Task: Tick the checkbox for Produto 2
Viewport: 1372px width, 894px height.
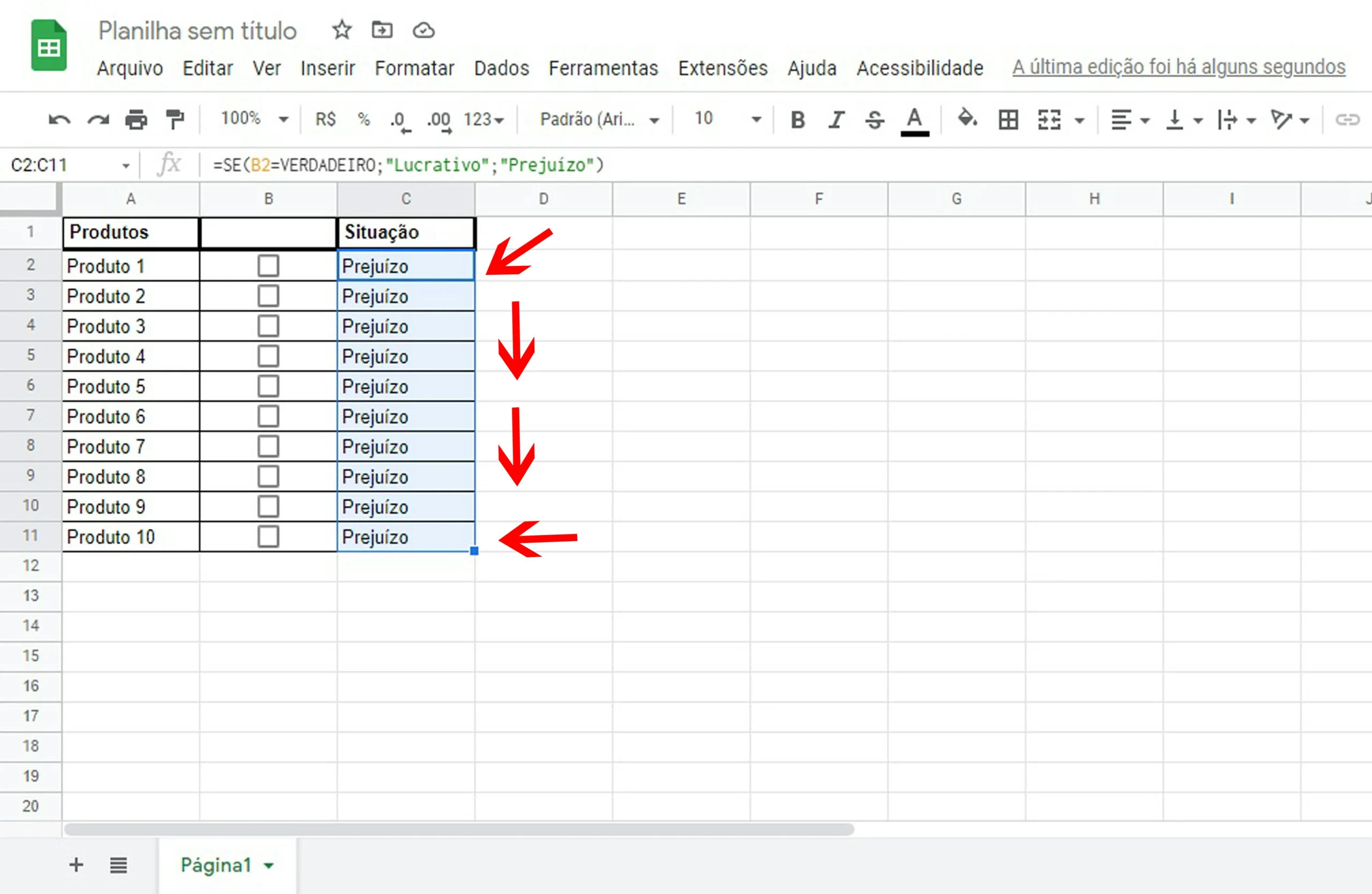Action: (x=268, y=296)
